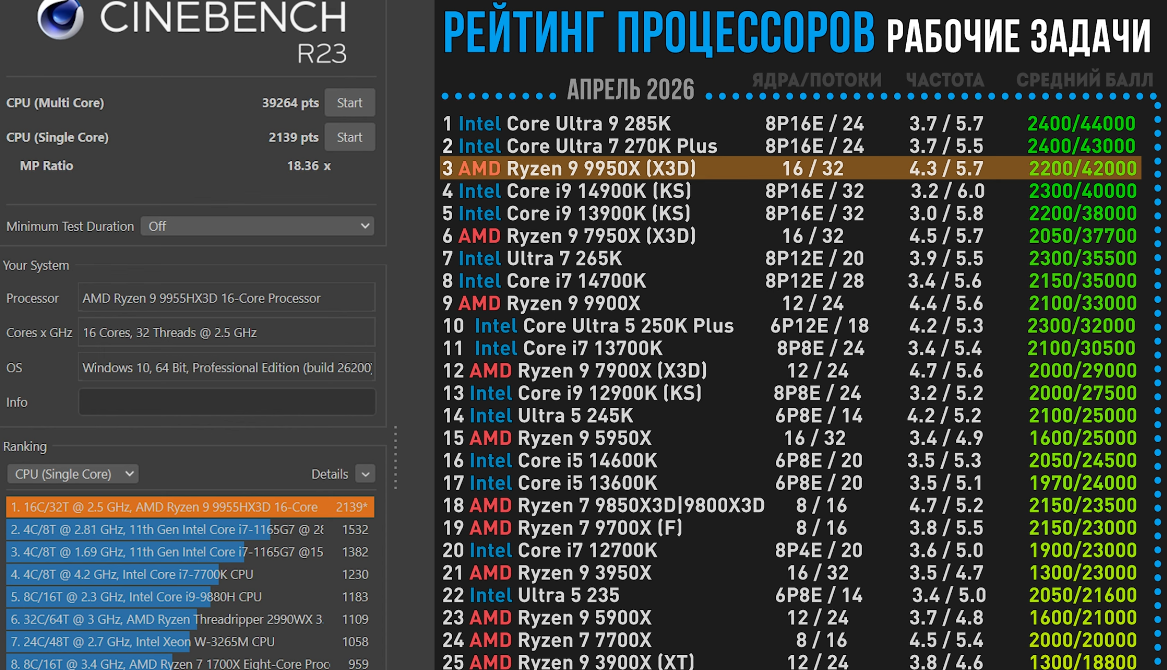This screenshot has height=670, width=1167.
Task: Select ranking row i7-1165G7 @ 2.81 GHz 1532
Action: 190,529
